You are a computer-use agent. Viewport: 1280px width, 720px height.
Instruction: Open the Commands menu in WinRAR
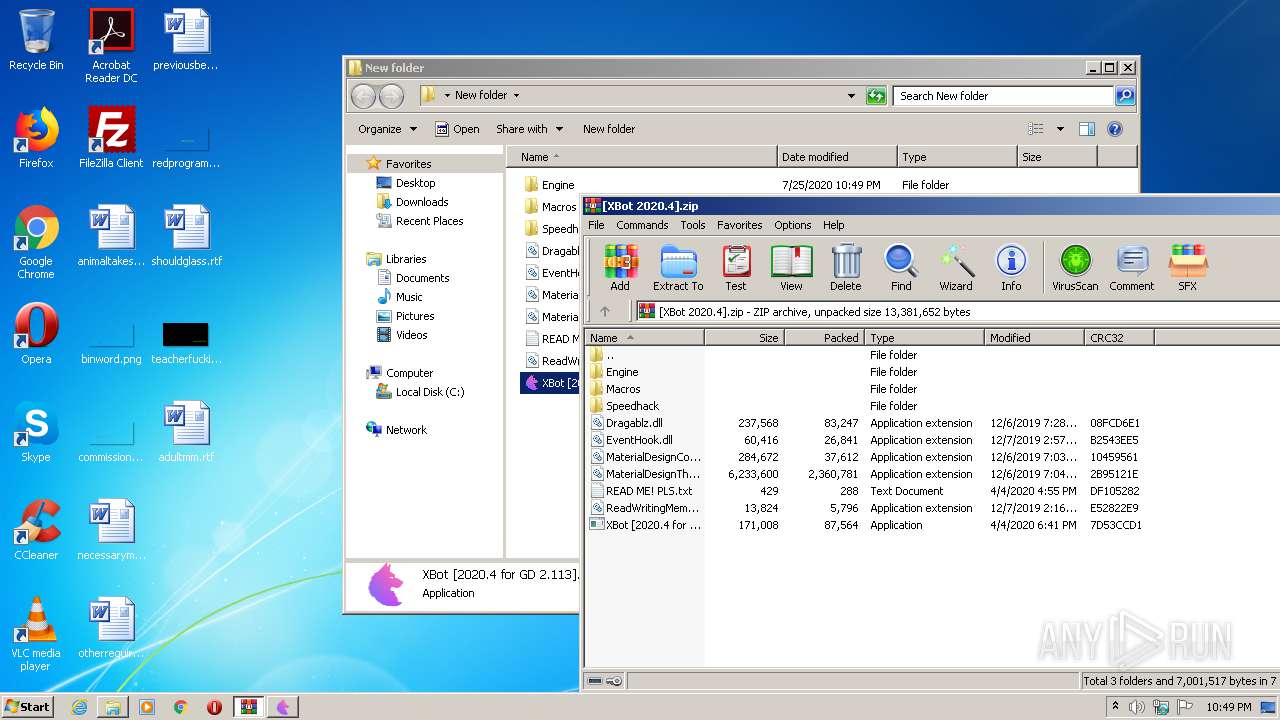click(642, 225)
